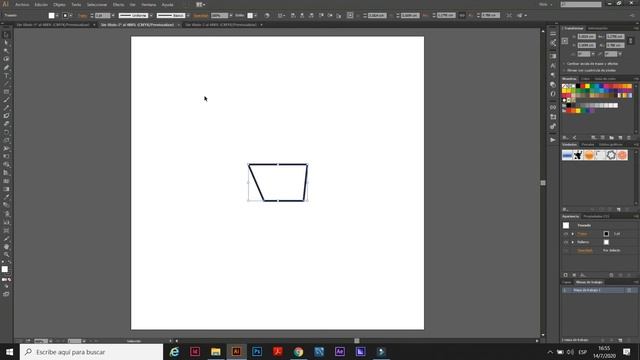Select the Direct Selection tool
The image size is (640, 360).
pos(6,43)
